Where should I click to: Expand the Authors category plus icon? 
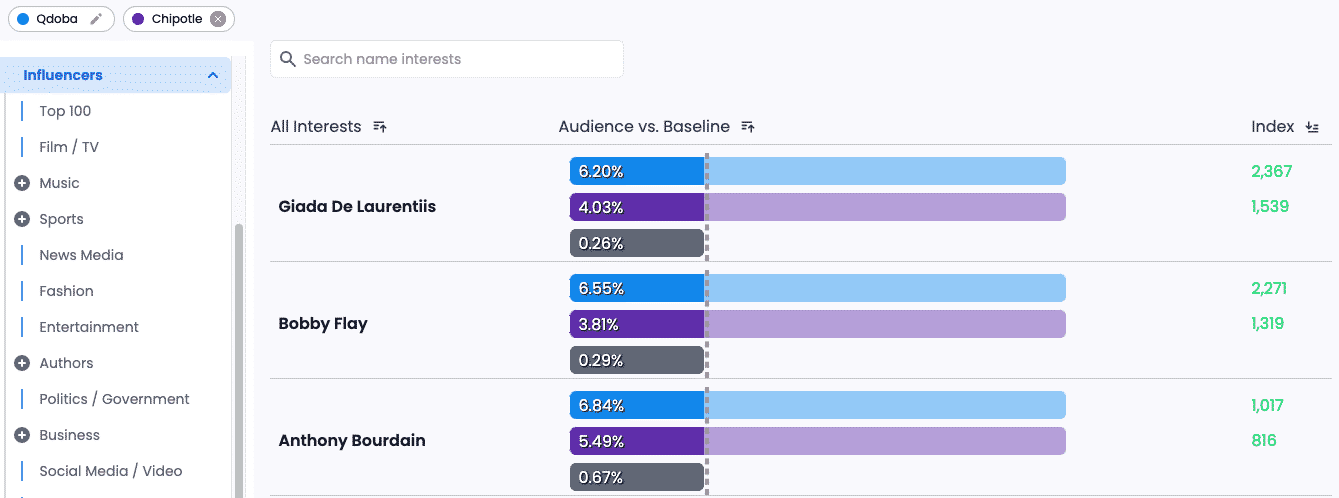22,363
